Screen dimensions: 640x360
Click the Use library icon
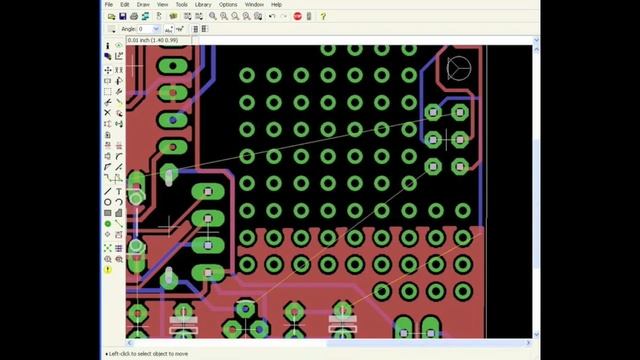[x=173, y=16]
